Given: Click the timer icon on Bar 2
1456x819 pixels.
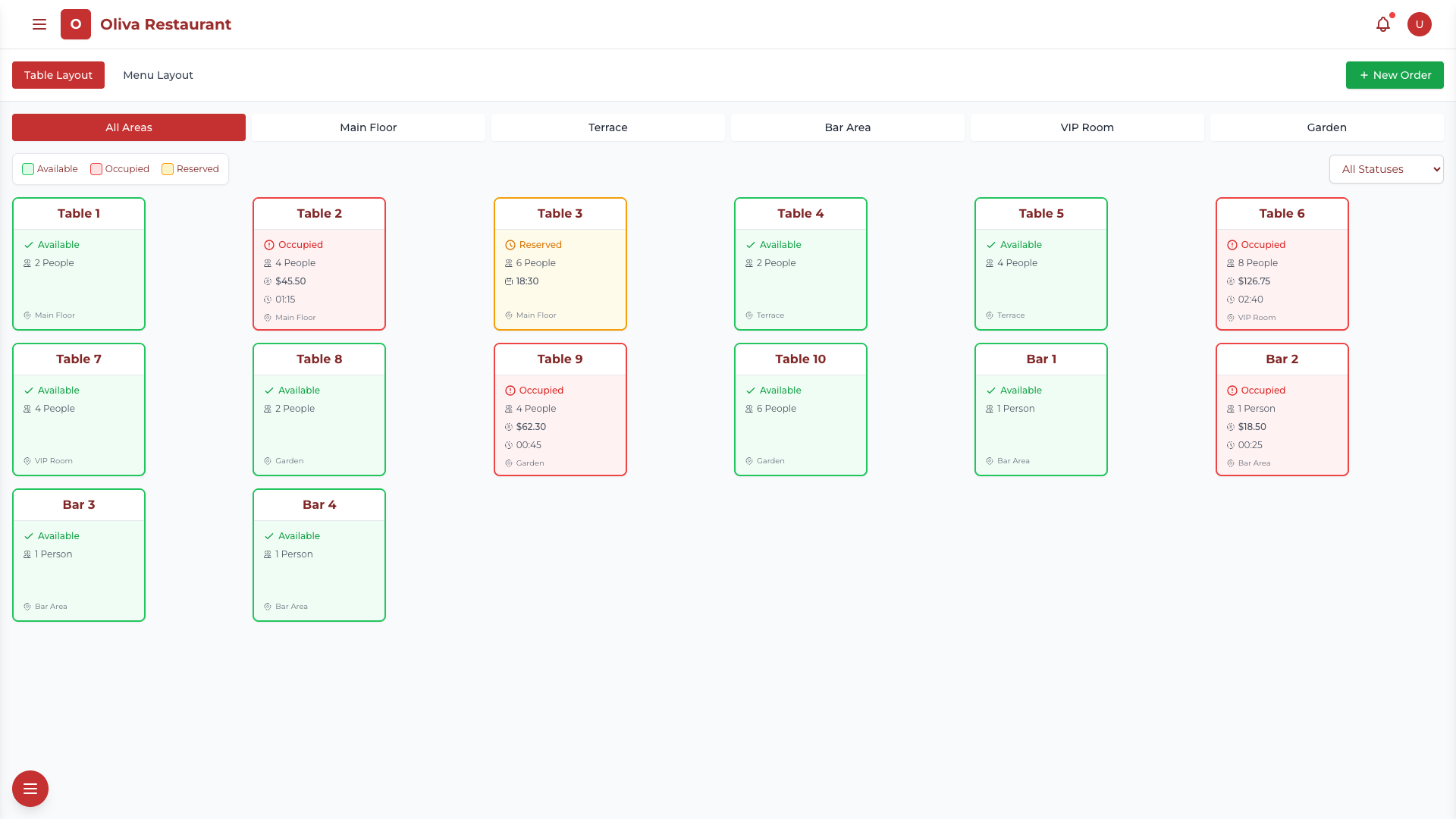Looking at the screenshot, I should point(1231,445).
